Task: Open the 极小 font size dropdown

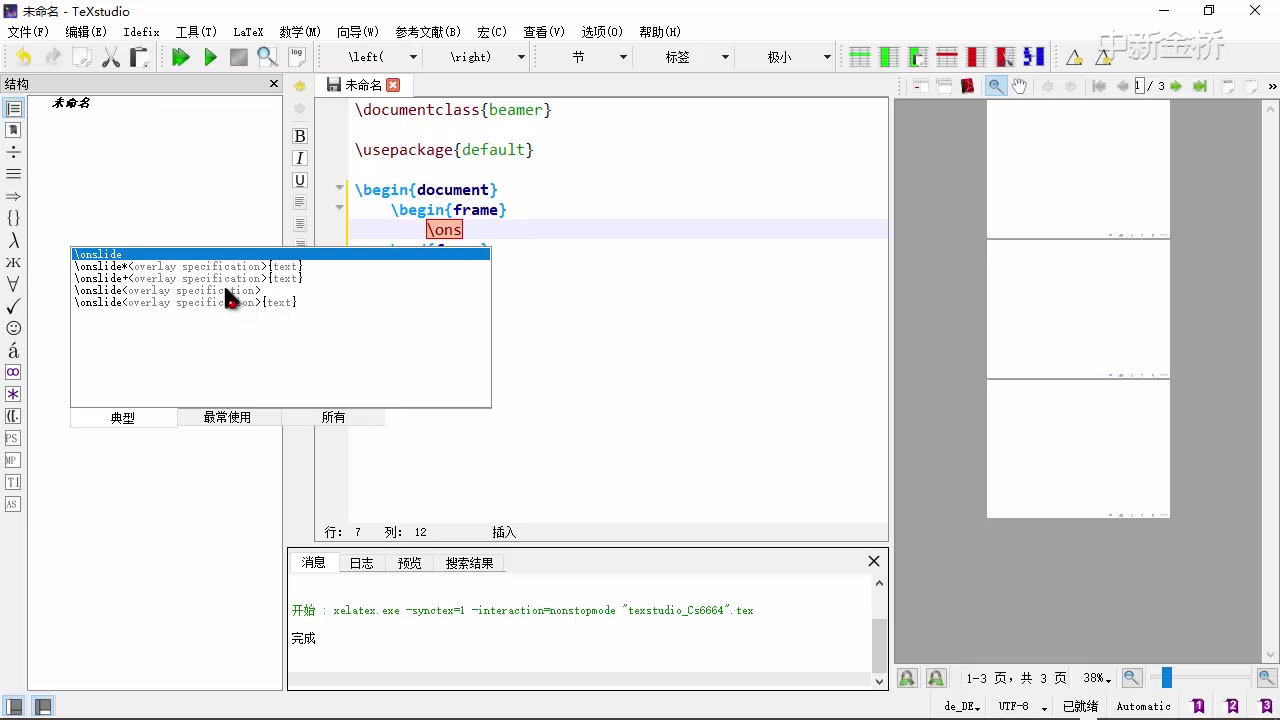Action: 827,58
